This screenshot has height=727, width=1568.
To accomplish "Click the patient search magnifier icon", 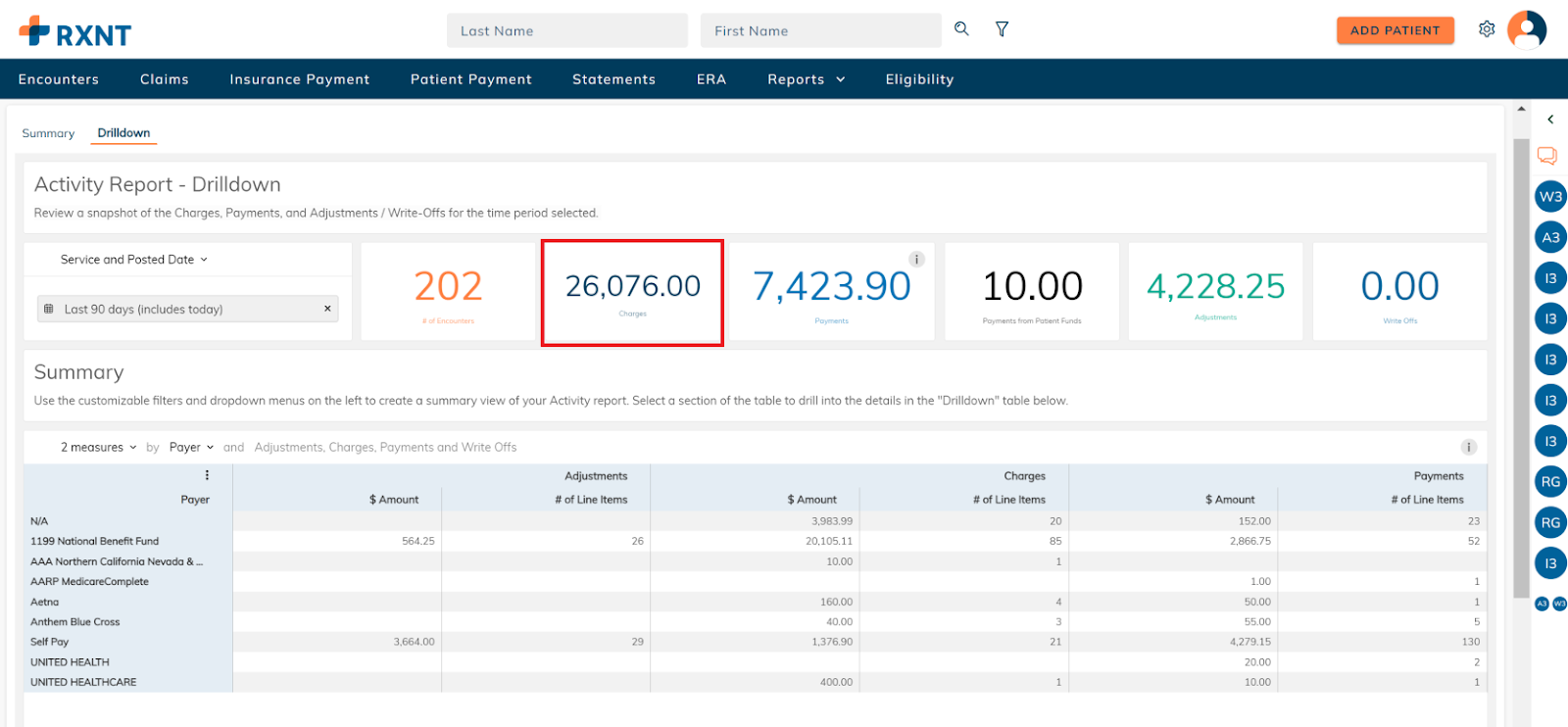I will click(x=961, y=29).
